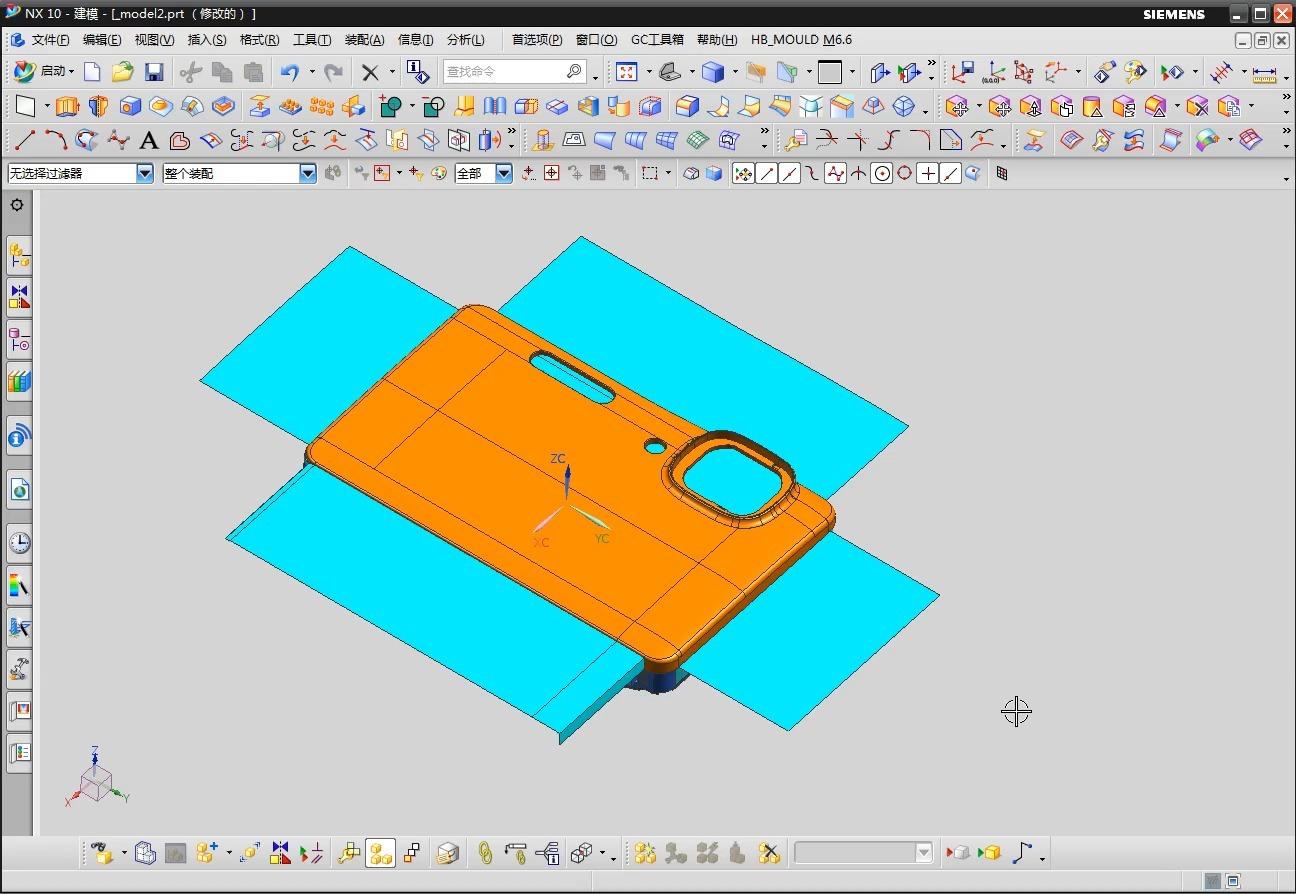Open the Assembly Navigator sidebar icon
The image size is (1296, 894).
19,256
